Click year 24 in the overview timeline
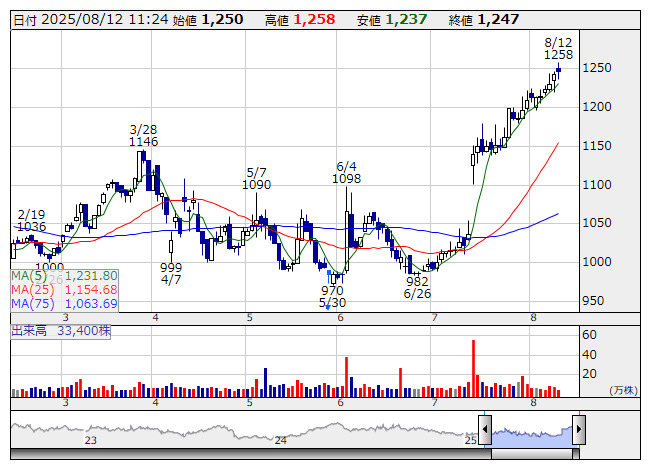 tap(281, 440)
